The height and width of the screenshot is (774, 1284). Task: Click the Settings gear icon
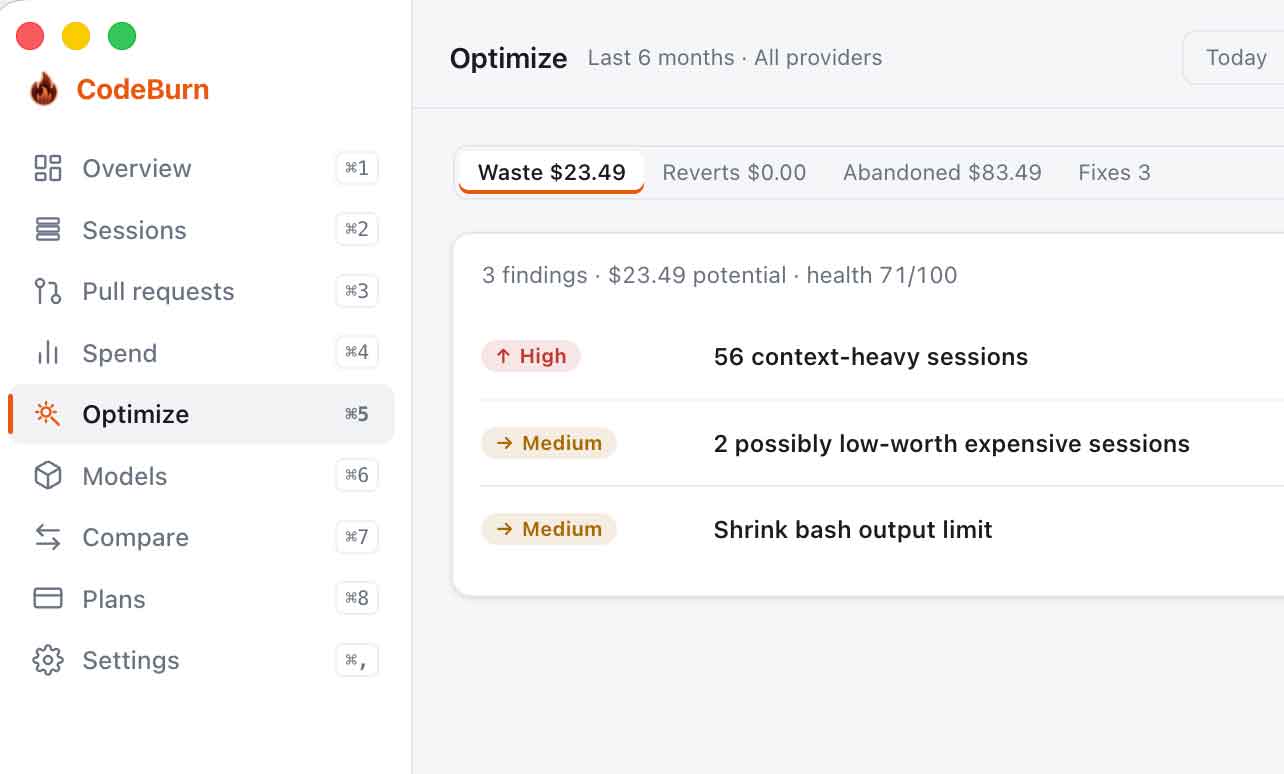(48, 660)
